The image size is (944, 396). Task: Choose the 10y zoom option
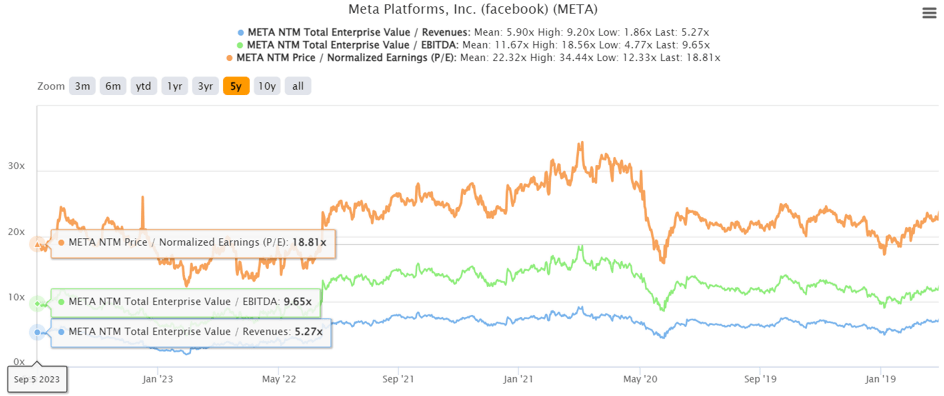(x=267, y=86)
